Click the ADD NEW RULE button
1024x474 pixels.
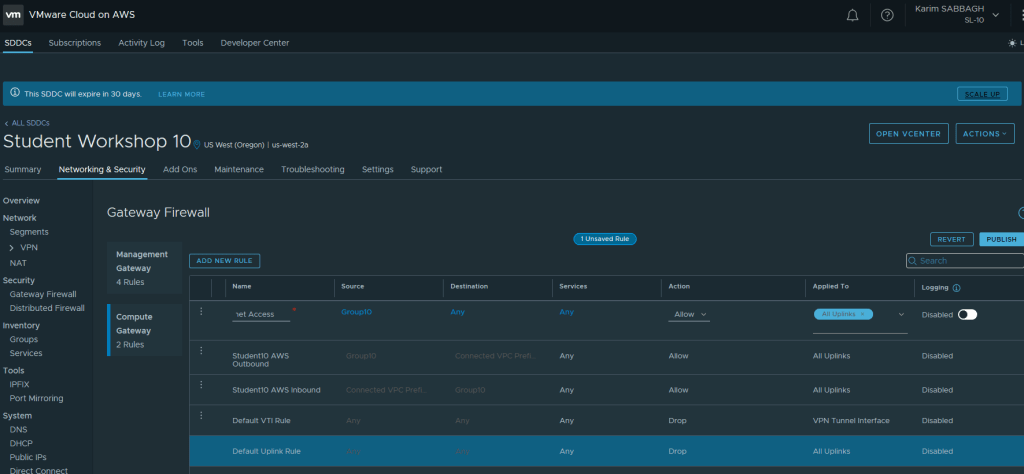tap(224, 261)
